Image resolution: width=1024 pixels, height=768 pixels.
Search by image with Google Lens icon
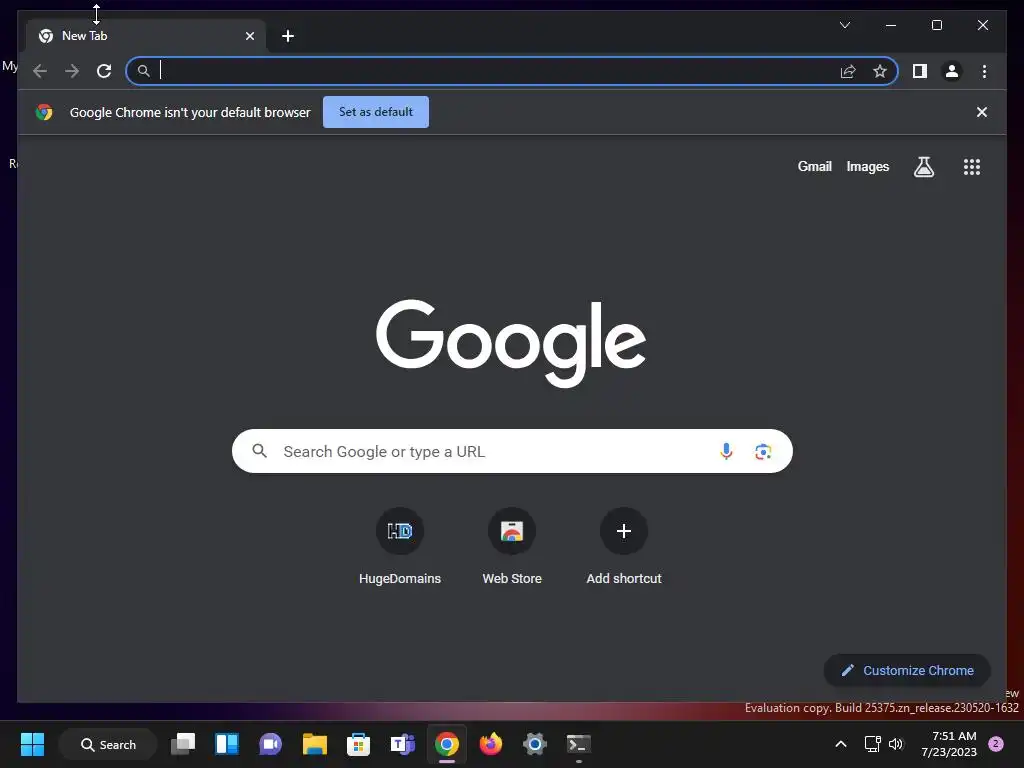pyautogui.click(x=763, y=451)
